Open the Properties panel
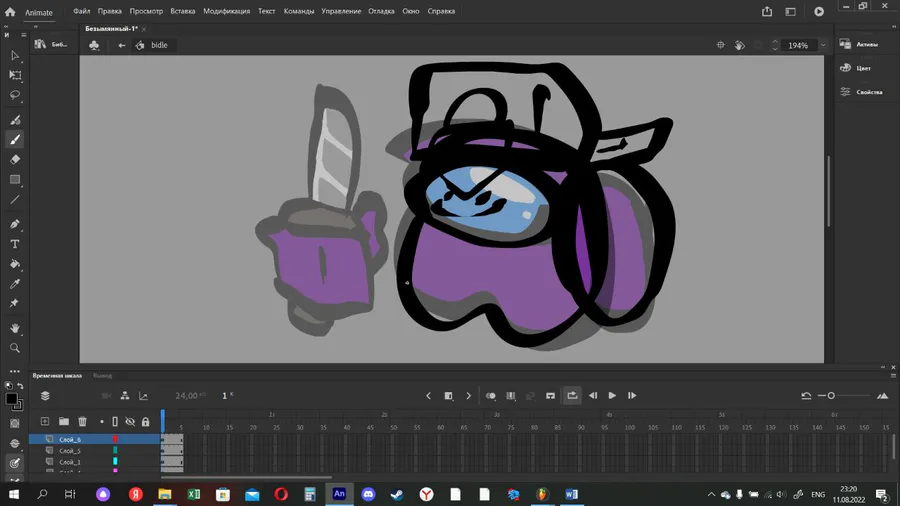The height and width of the screenshot is (506, 900). pyautogui.click(x=861, y=92)
